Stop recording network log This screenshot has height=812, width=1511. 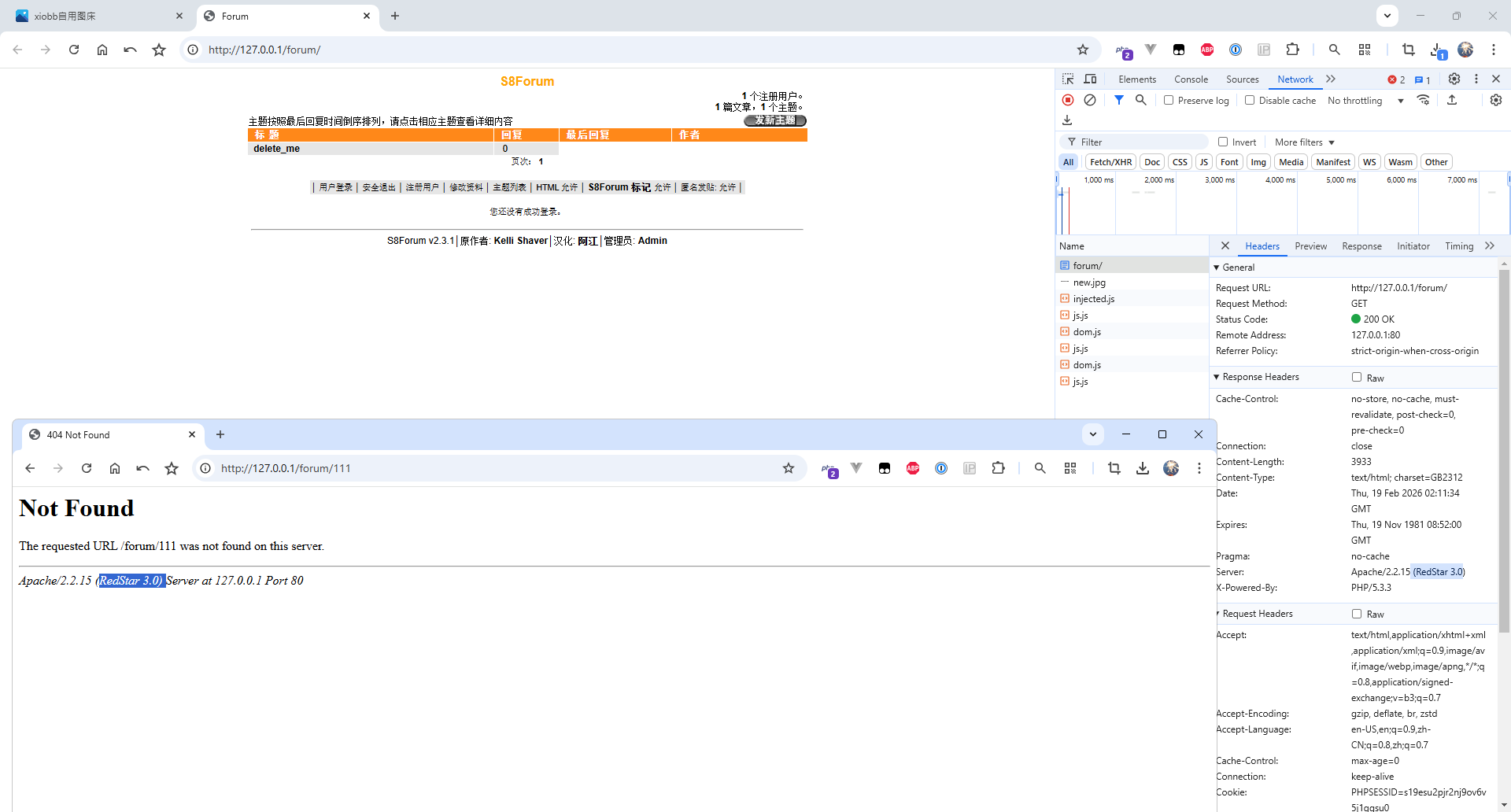1068,100
